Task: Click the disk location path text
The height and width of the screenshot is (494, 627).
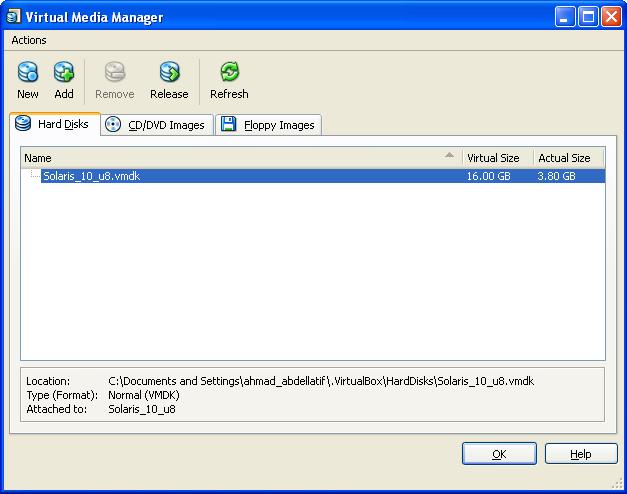Action: pos(321,381)
